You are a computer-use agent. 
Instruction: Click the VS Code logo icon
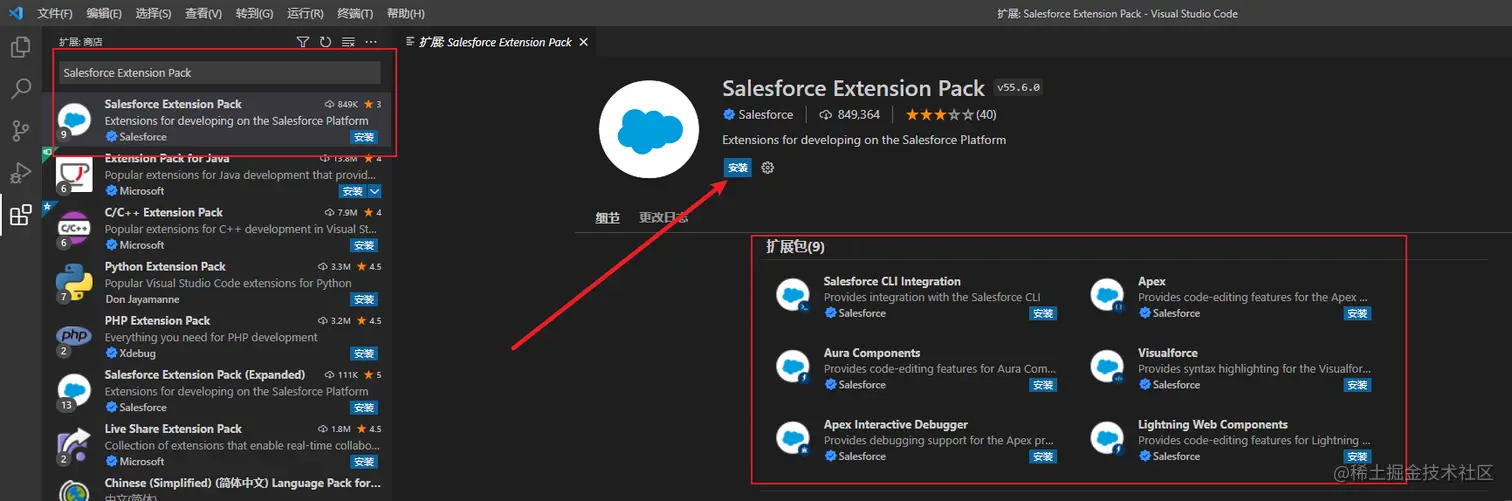[15, 13]
